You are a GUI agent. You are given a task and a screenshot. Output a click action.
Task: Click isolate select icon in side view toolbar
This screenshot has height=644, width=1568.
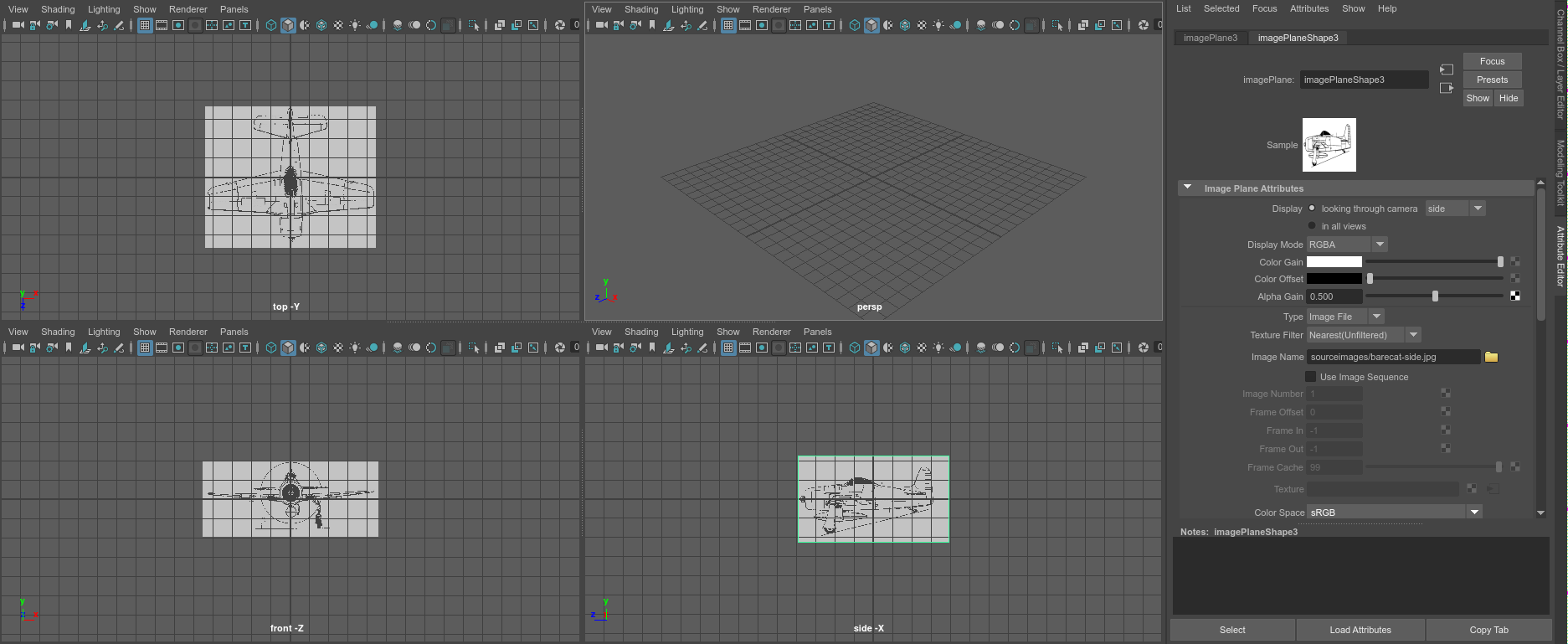[x=1057, y=348]
